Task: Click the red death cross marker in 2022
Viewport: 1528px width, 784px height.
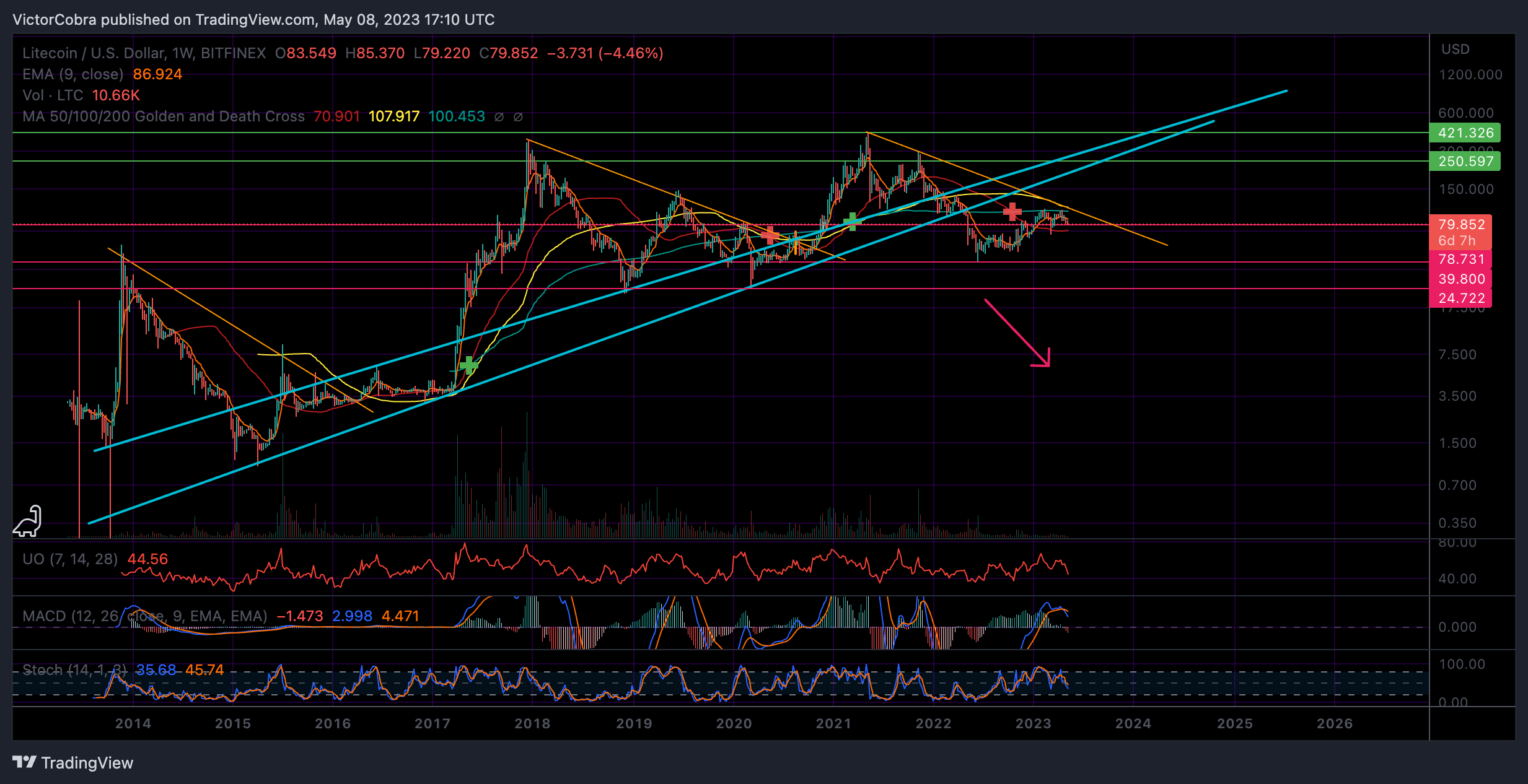Action: point(1012,212)
